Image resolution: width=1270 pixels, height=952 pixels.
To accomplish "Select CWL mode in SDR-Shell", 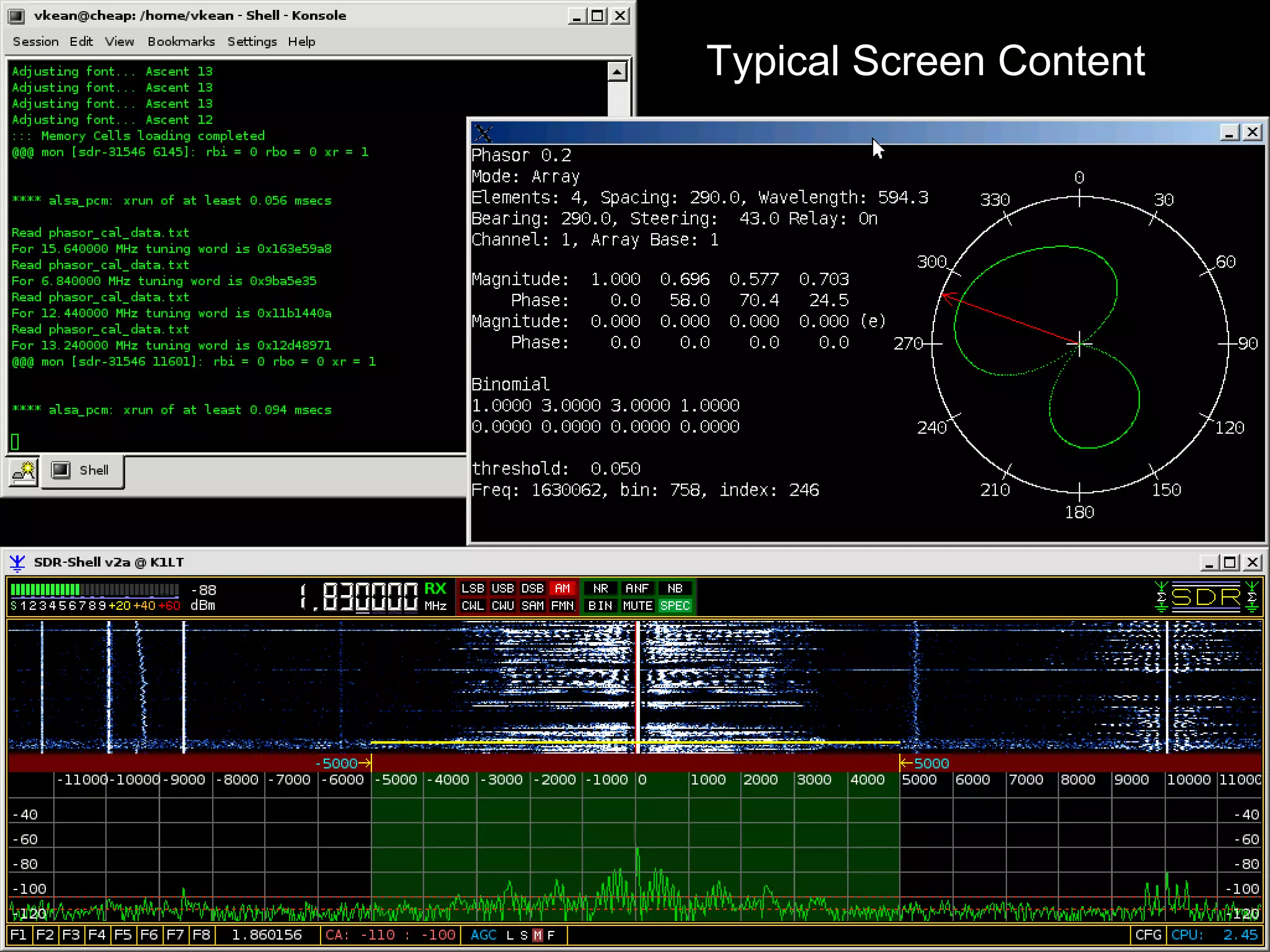I will point(473,606).
